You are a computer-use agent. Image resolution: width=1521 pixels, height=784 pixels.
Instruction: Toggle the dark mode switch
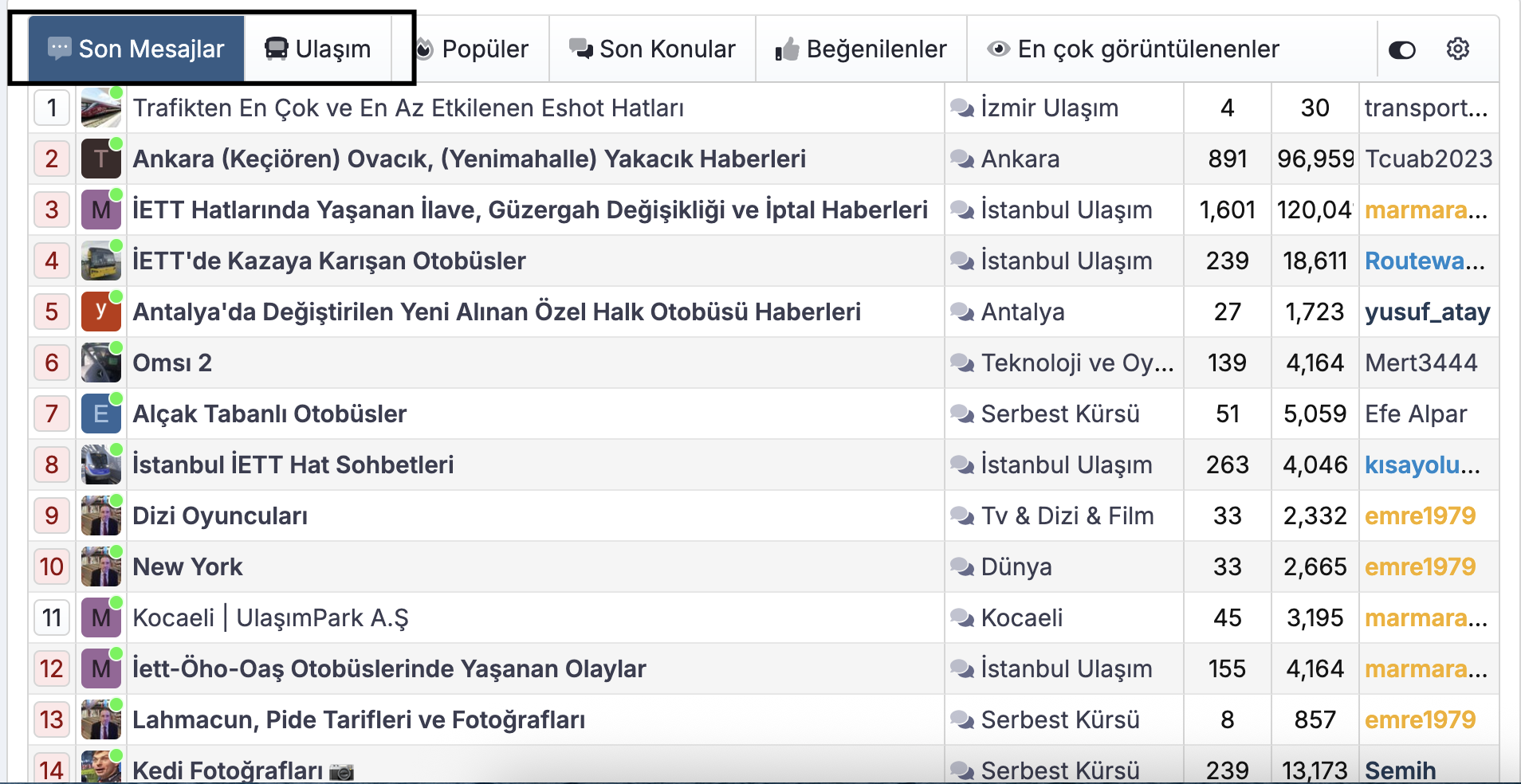(x=1401, y=50)
